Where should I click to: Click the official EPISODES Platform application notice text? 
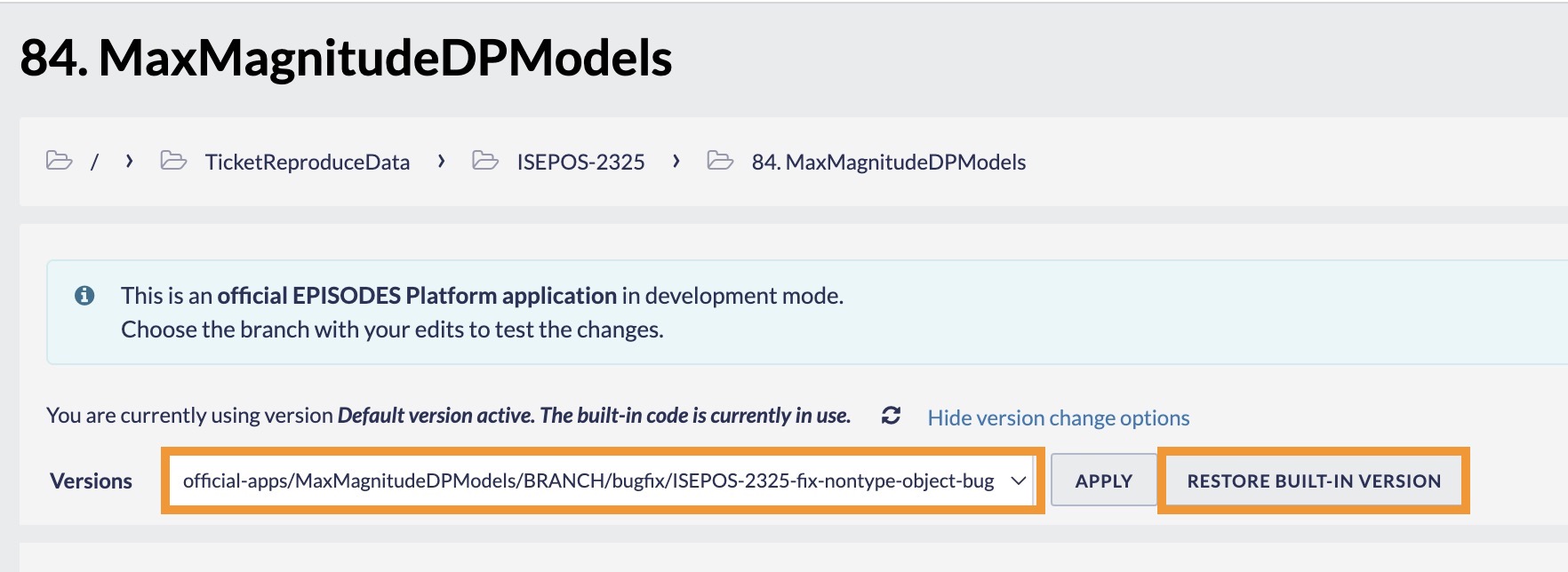[x=417, y=296]
